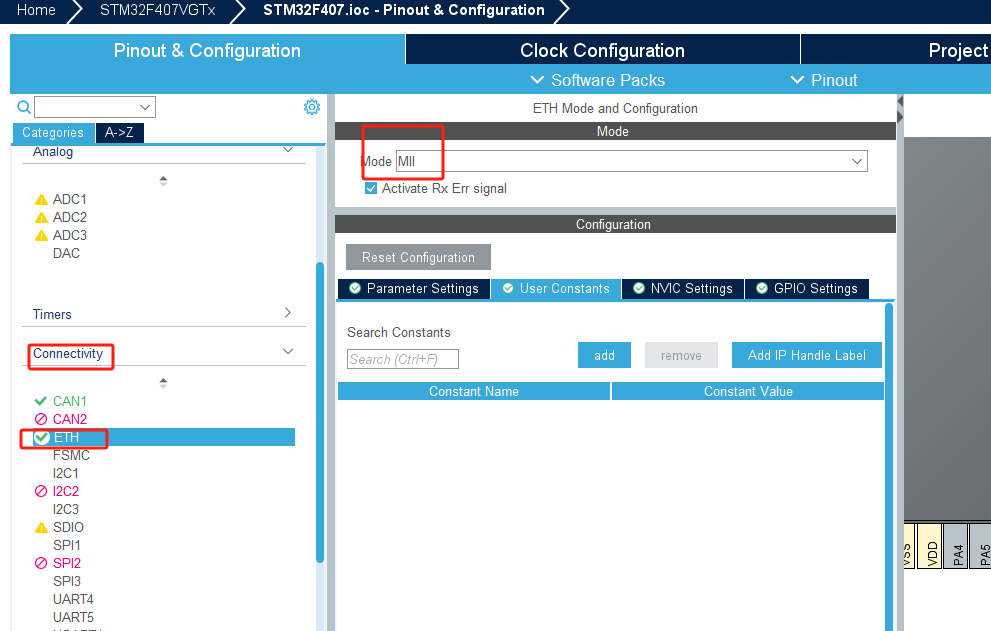This screenshot has height=631, width=991.
Task: Click STM32F407VGTx breadcrumb
Action: point(157,10)
